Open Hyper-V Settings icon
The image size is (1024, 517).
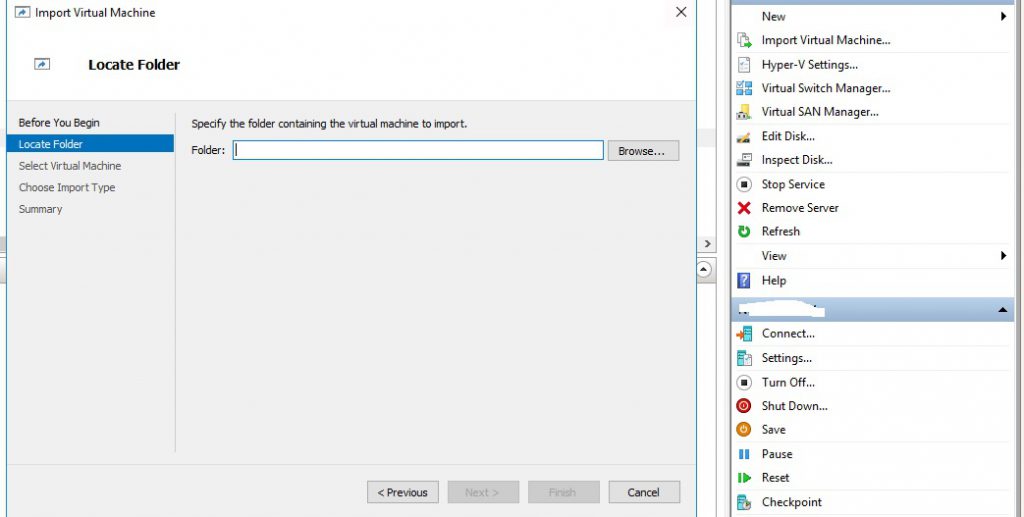click(744, 65)
